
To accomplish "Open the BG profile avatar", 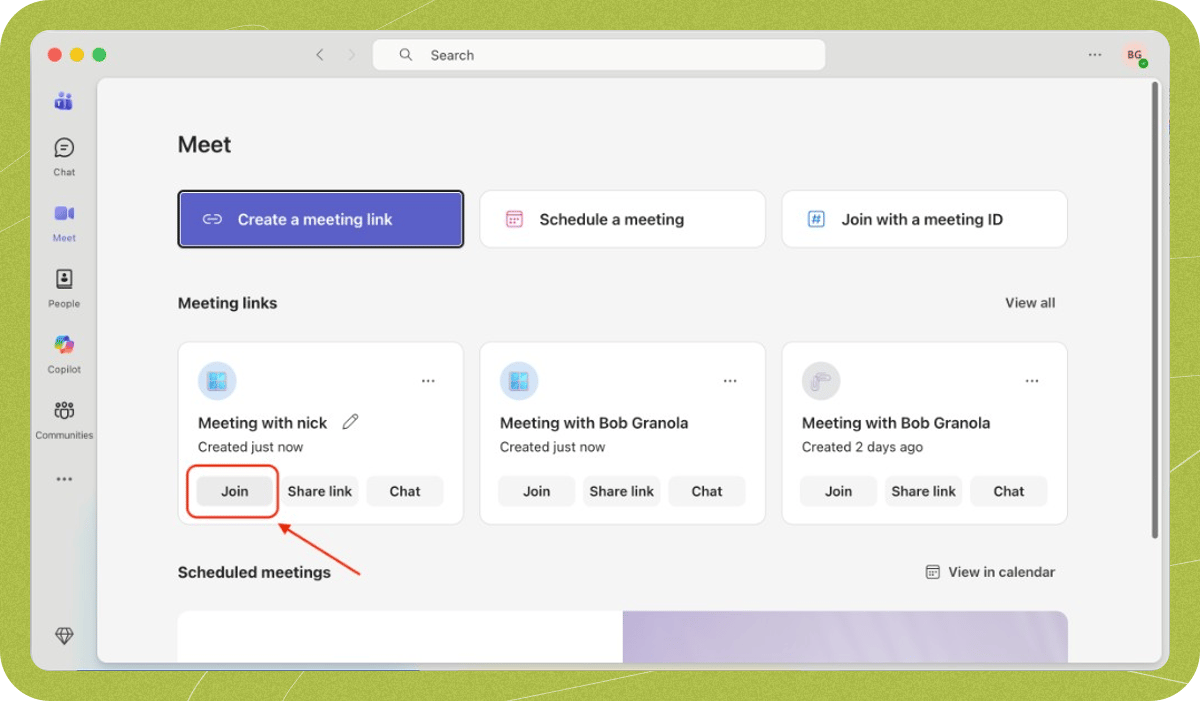I will (x=1135, y=55).
